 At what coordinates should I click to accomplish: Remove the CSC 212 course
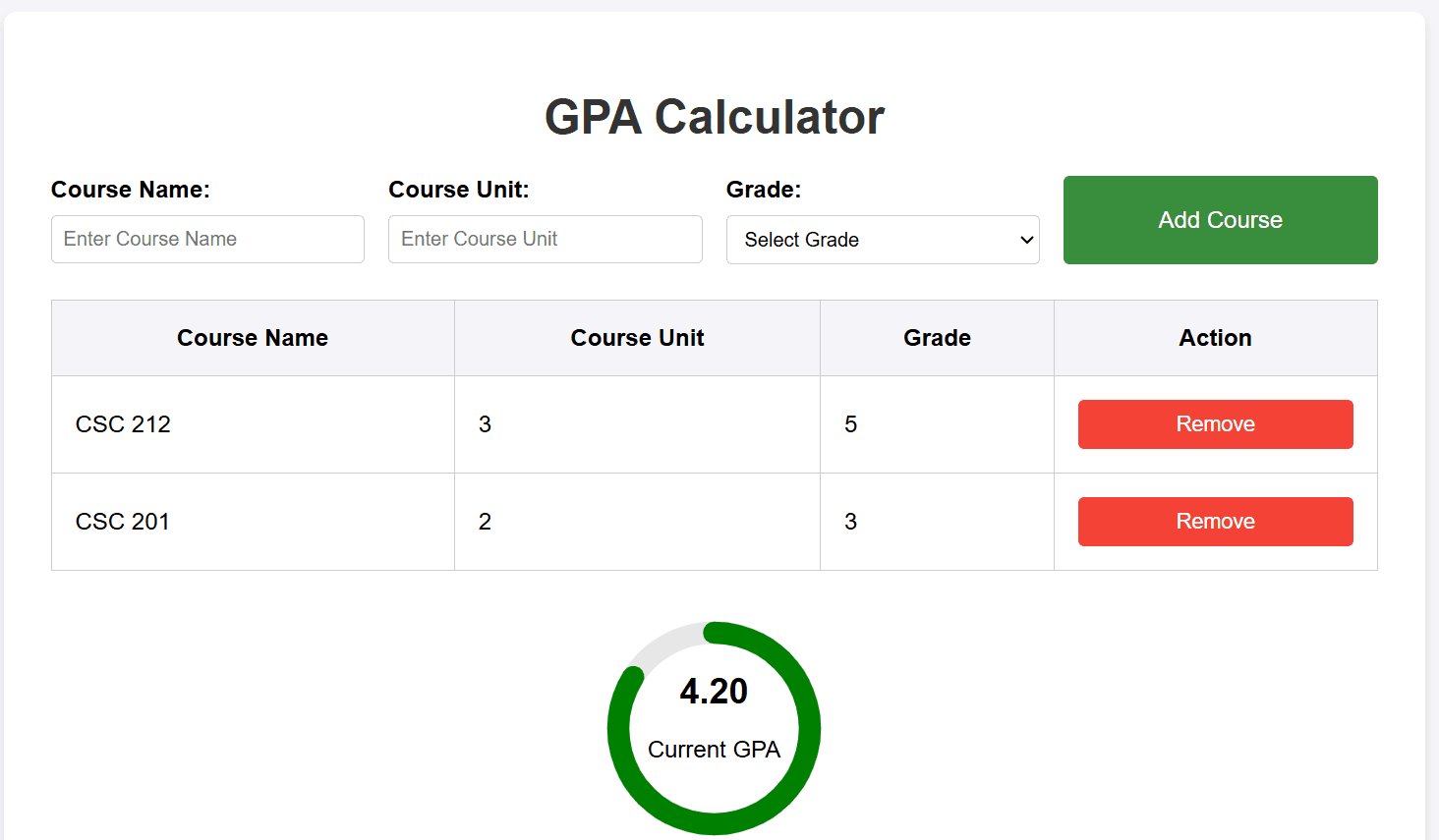(1215, 423)
